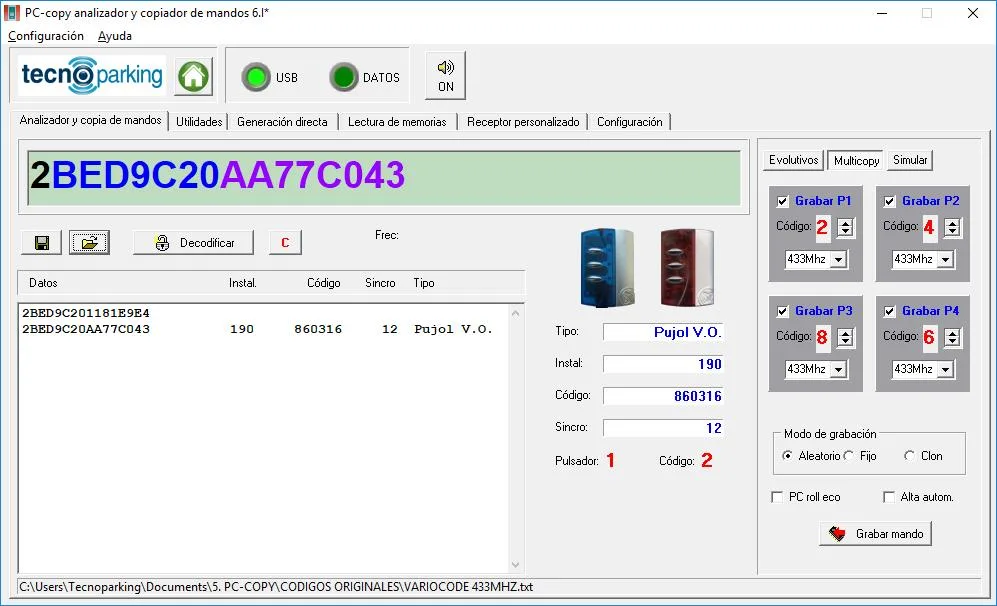Toggle the Grabar P1 checkbox
Viewport: 997px width, 606px height.
click(x=783, y=202)
